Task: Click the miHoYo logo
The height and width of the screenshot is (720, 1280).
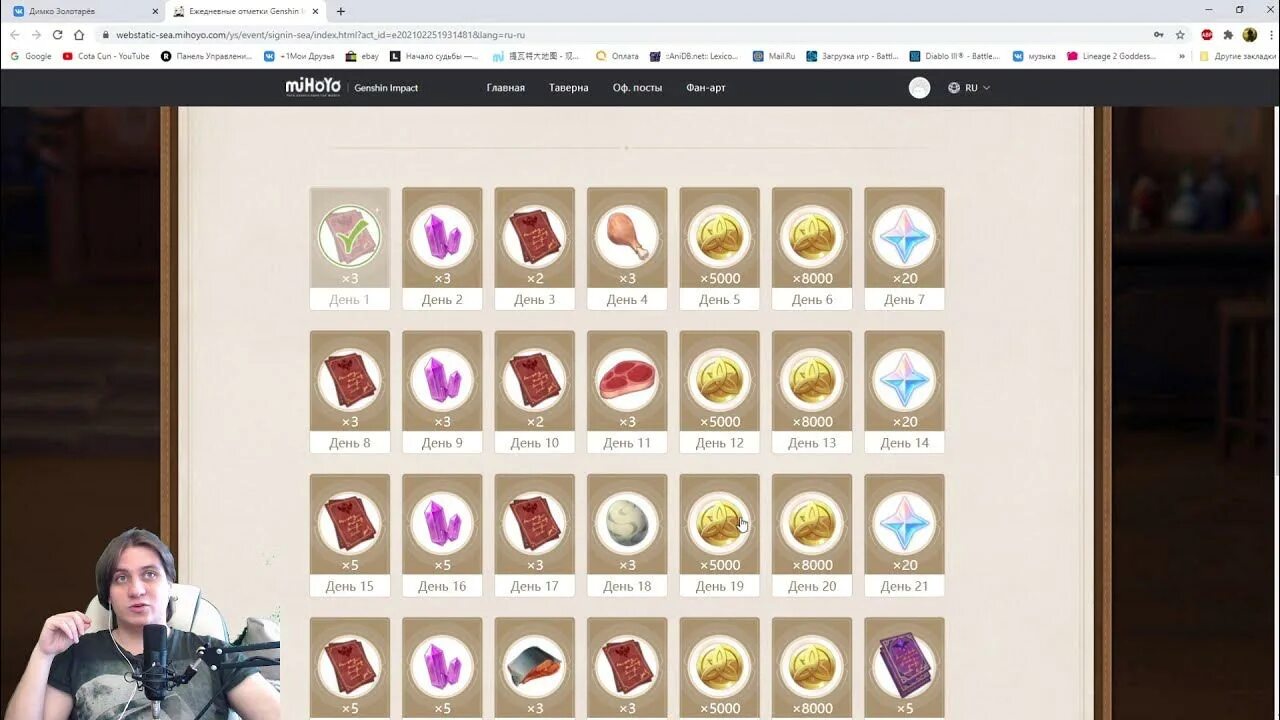Action: point(313,87)
